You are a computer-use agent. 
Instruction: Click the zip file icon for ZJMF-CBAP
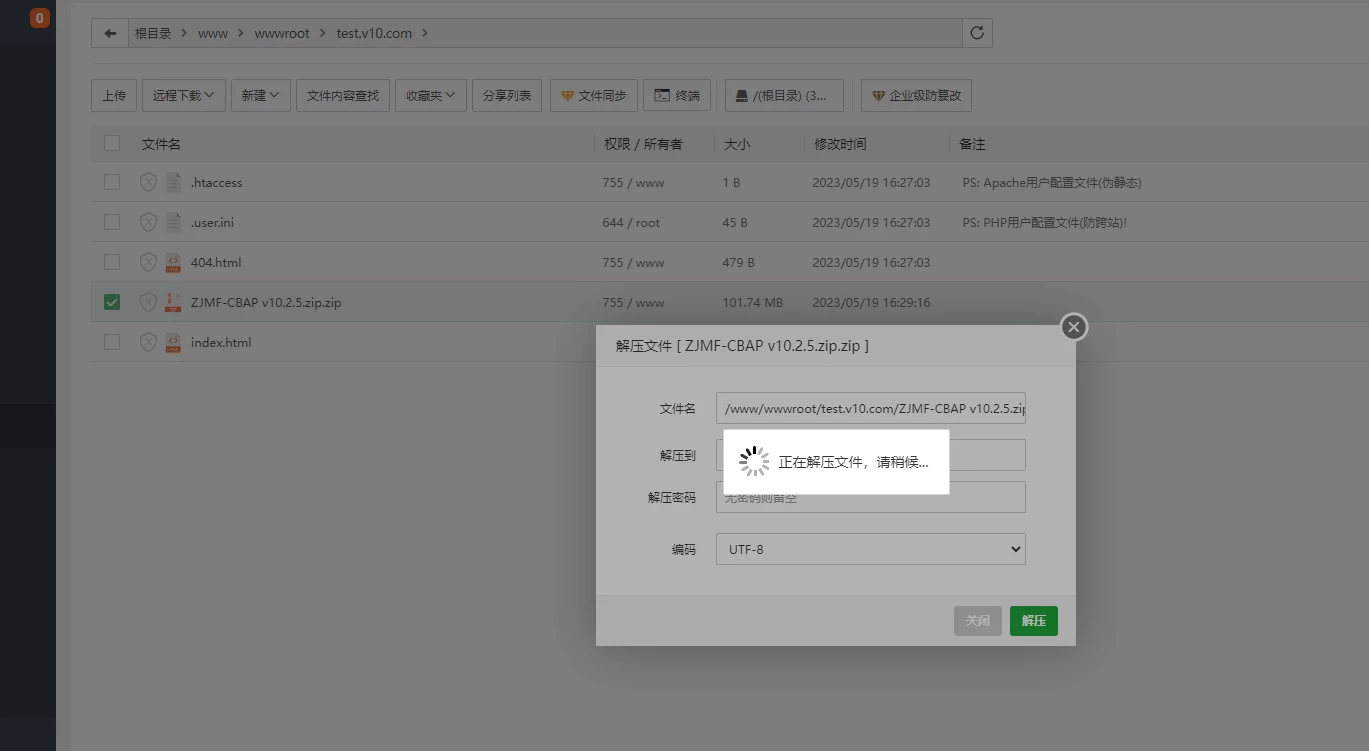[173, 302]
